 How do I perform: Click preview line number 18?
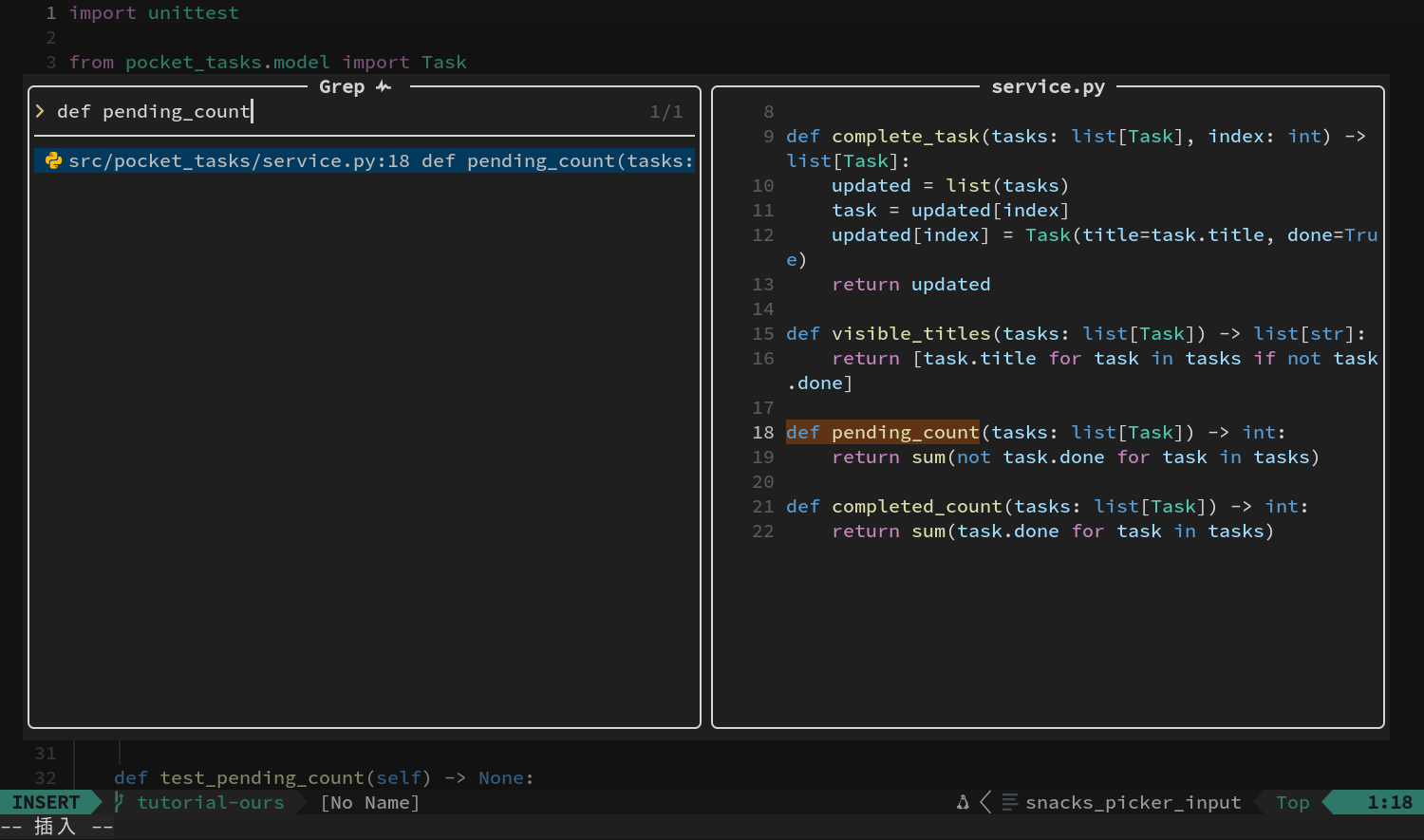pyautogui.click(x=763, y=432)
